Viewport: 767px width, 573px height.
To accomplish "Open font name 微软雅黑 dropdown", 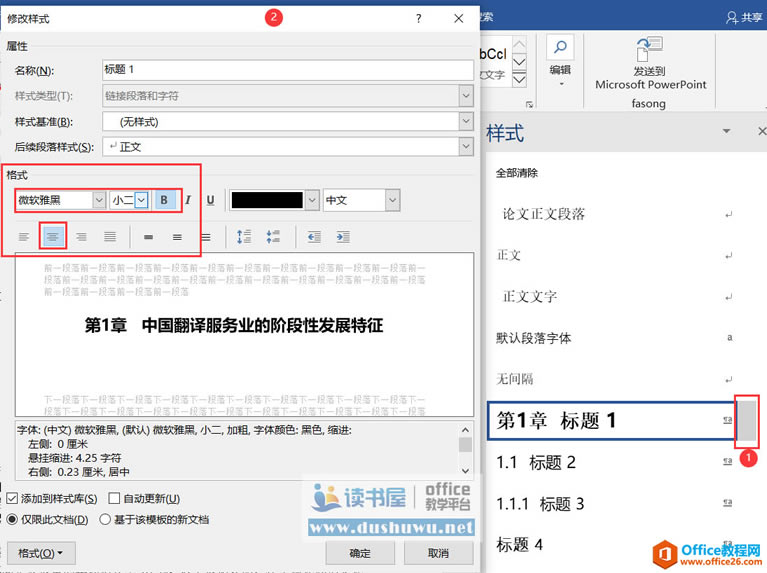I will (99, 200).
